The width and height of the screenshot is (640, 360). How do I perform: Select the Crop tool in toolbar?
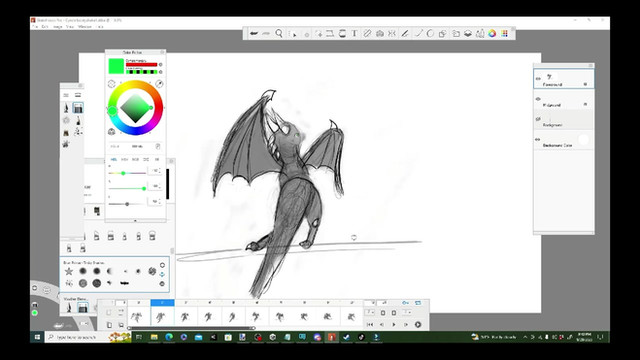point(330,33)
